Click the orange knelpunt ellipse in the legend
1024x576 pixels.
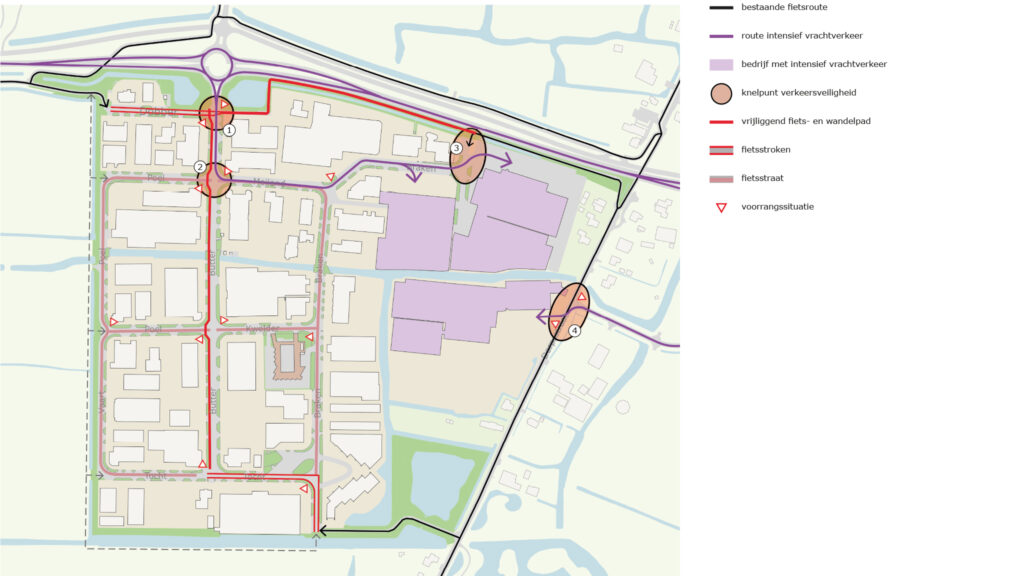(x=722, y=93)
